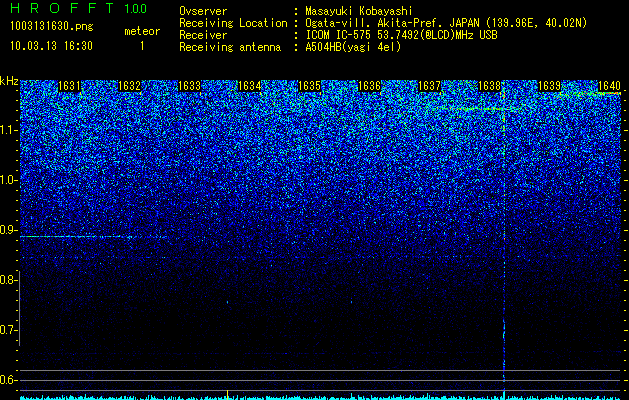Click the Ovserver label
Screen dimensions: 629x400
pyautogui.click(x=203, y=11)
